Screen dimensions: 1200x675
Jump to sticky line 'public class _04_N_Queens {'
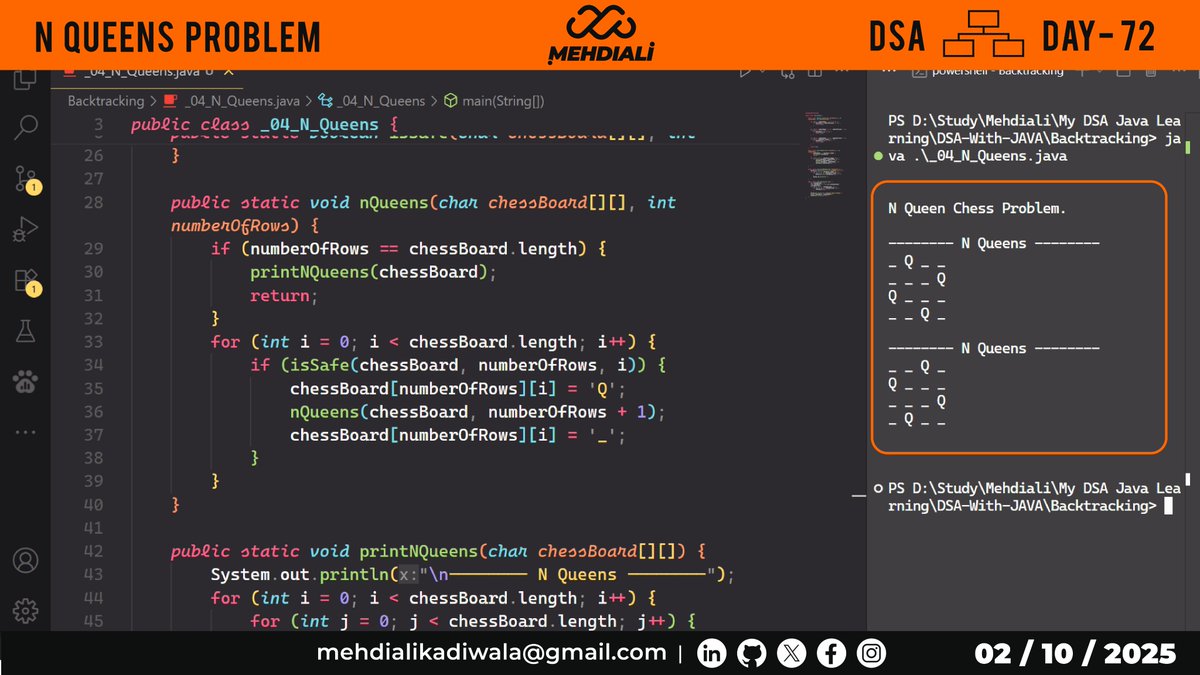click(265, 125)
